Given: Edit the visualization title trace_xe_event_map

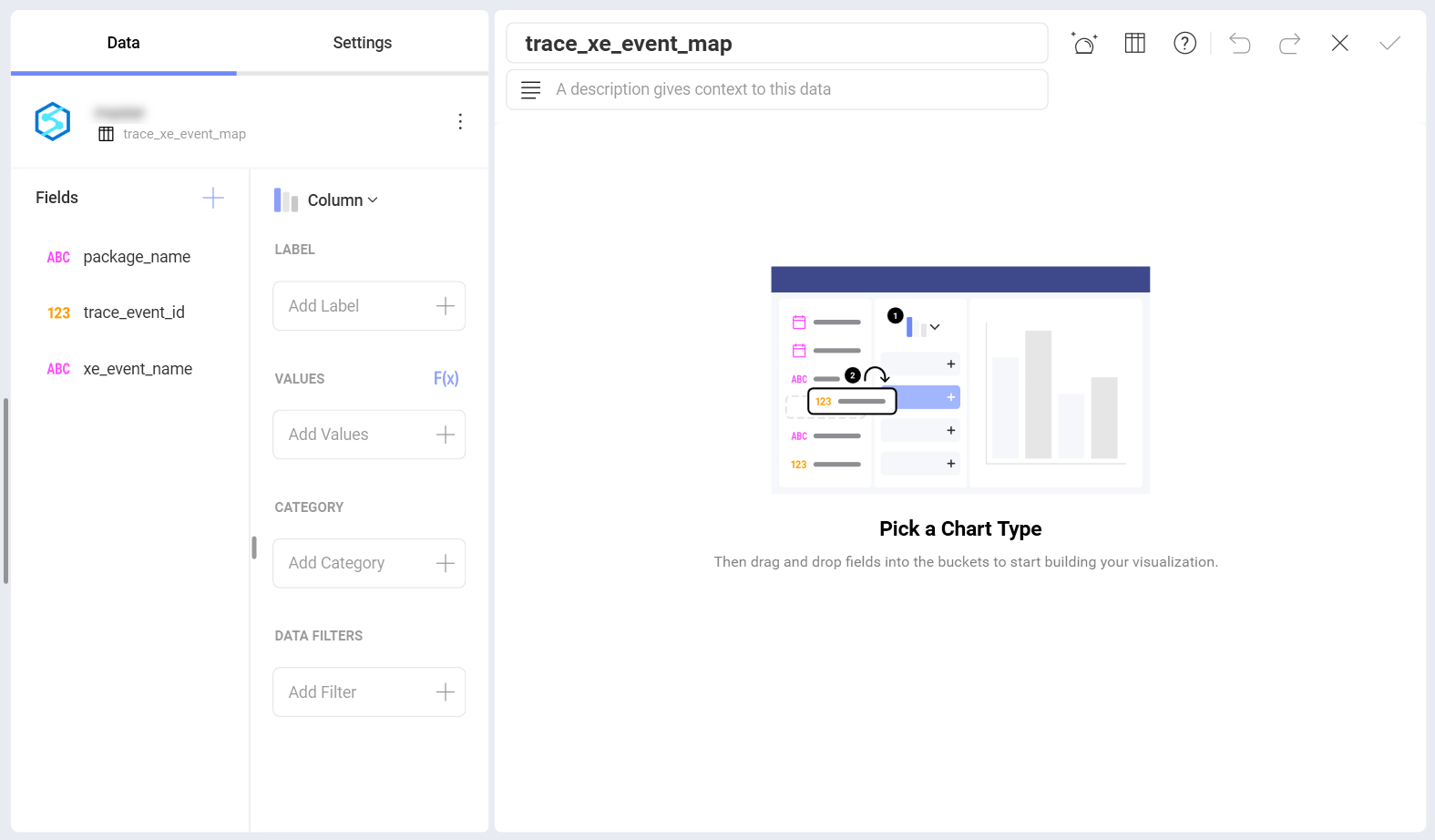Looking at the screenshot, I should tap(776, 44).
